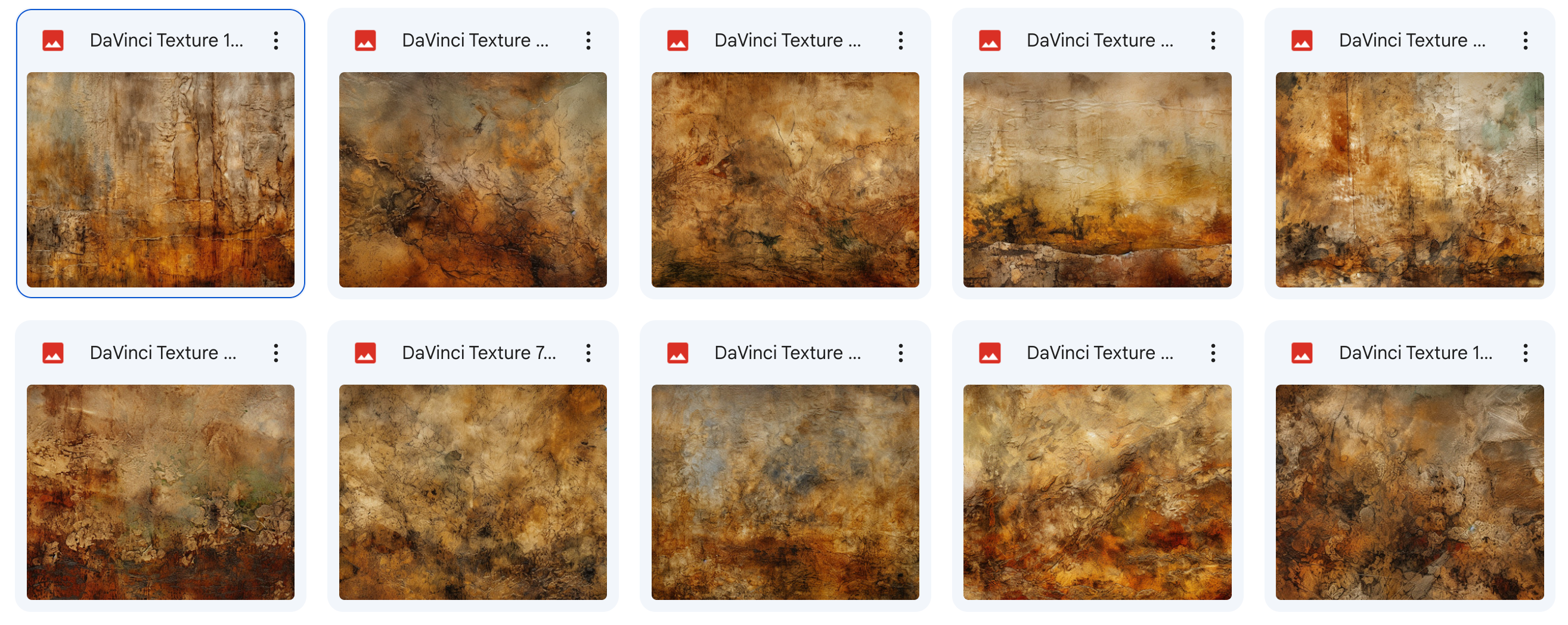Viewport: 1568px width, 625px height.
Task: Click file name of fourth bottom-row card
Action: [1100, 353]
